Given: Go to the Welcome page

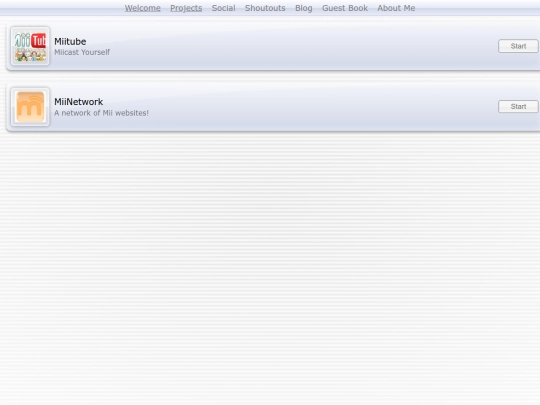Looking at the screenshot, I should pos(143,8).
